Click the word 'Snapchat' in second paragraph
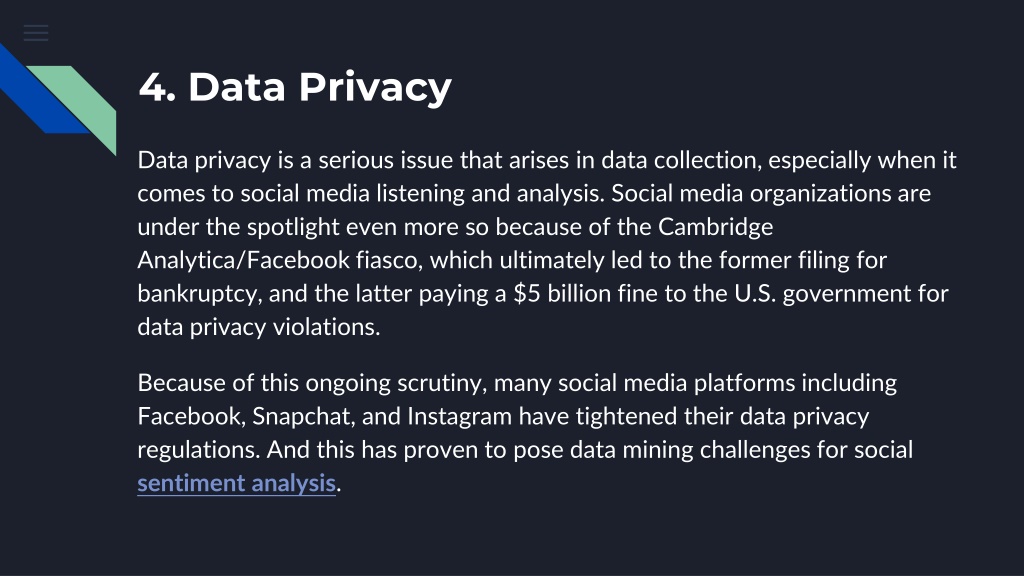Image resolution: width=1024 pixels, height=576 pixels. coord(304,417)
